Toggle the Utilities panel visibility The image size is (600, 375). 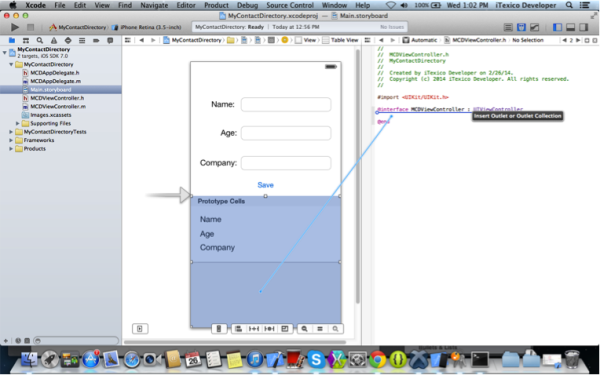pyautogui.click(x=584, y=27)
